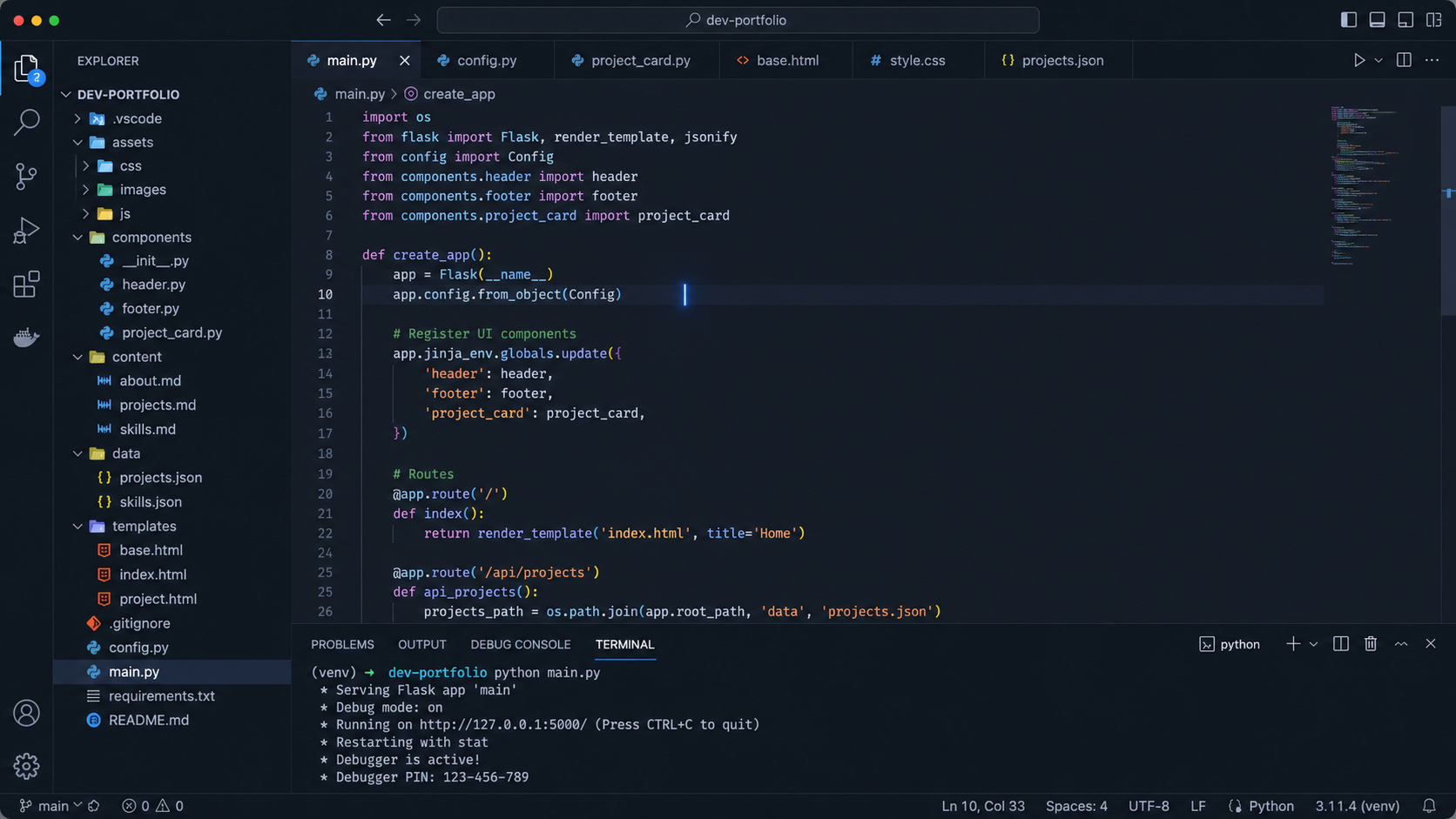Toggle the bottom panel visibility
1456x819 pixels.
pyautogui.click(x=1377, y=20)
